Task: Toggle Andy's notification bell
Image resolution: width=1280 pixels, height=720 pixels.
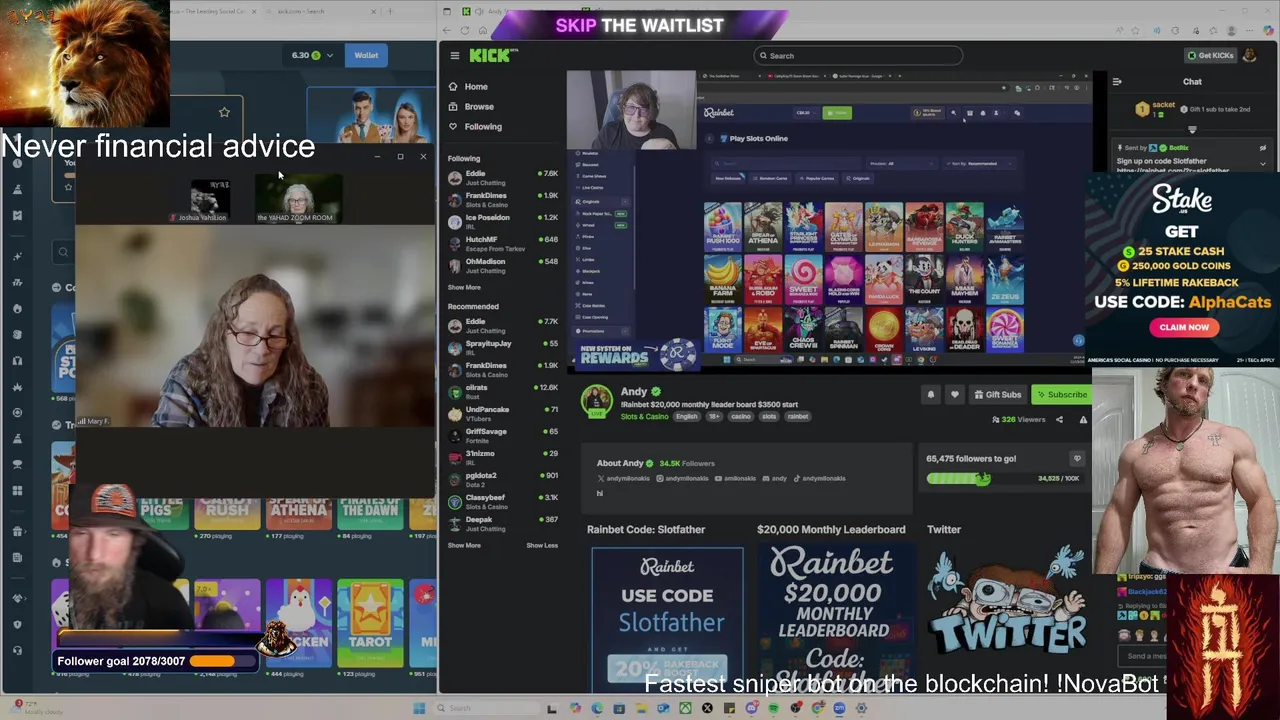Action: (x=930, y=395)
